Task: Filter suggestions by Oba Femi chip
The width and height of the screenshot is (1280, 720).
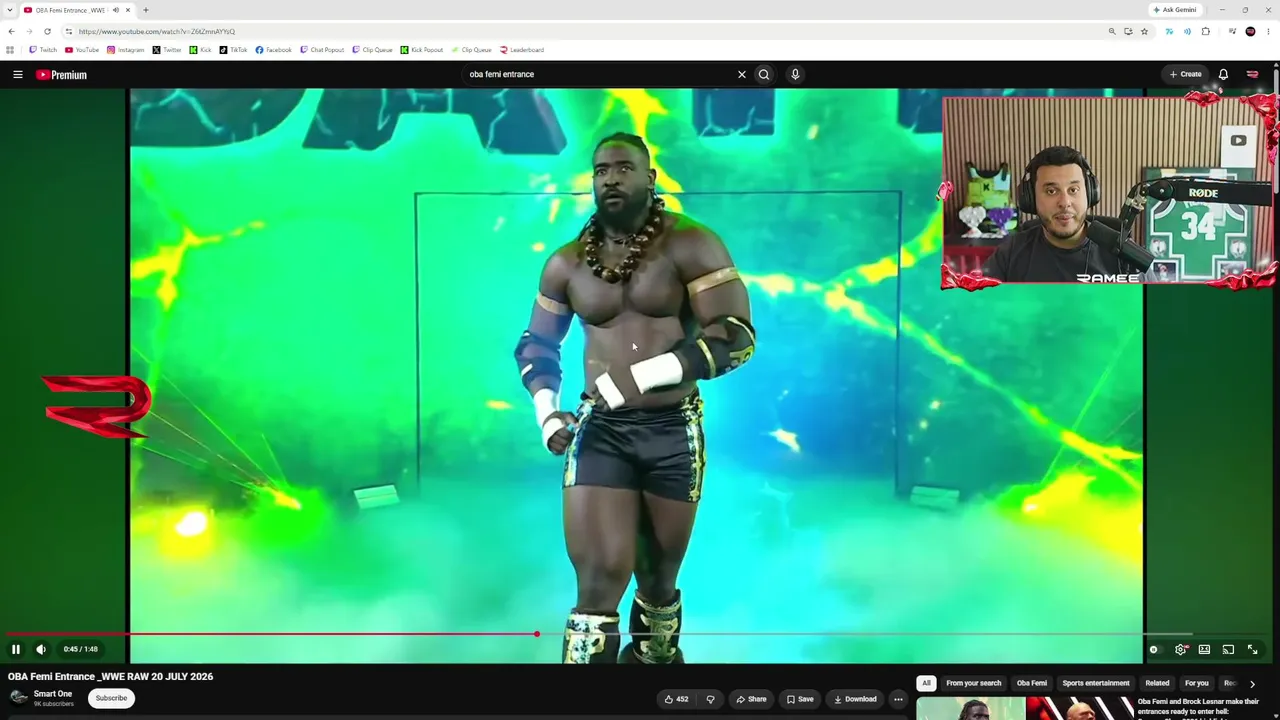Action: coord(1032,683)
